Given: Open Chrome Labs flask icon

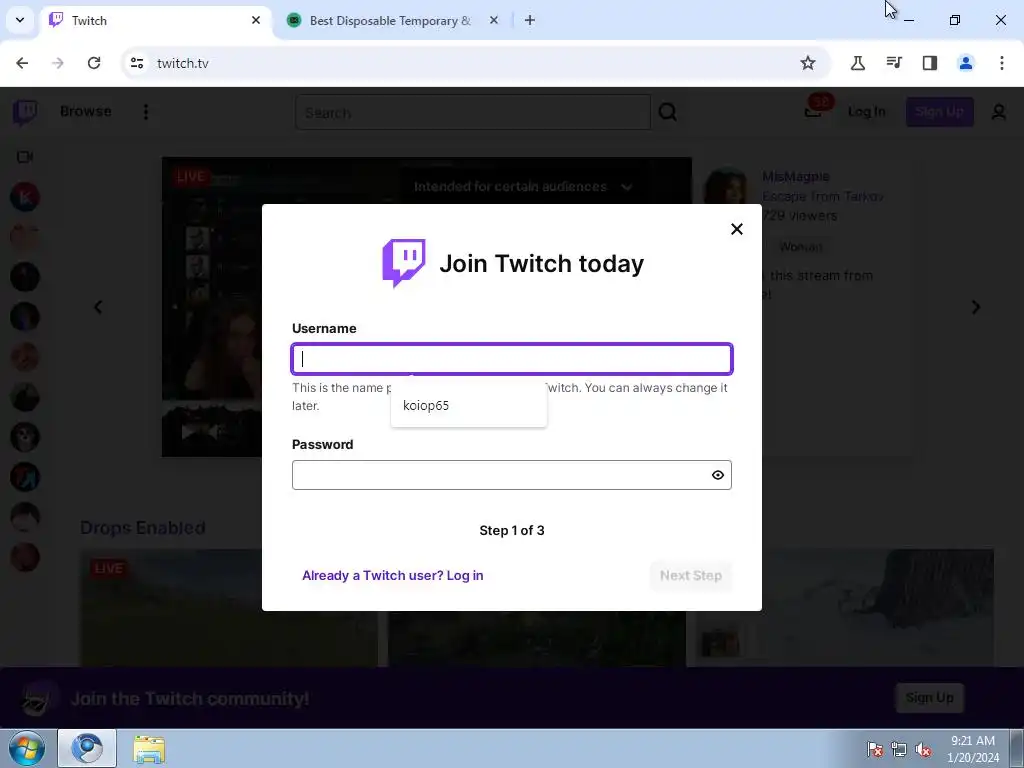Looking at the screenshot, I should pos(857,63).
